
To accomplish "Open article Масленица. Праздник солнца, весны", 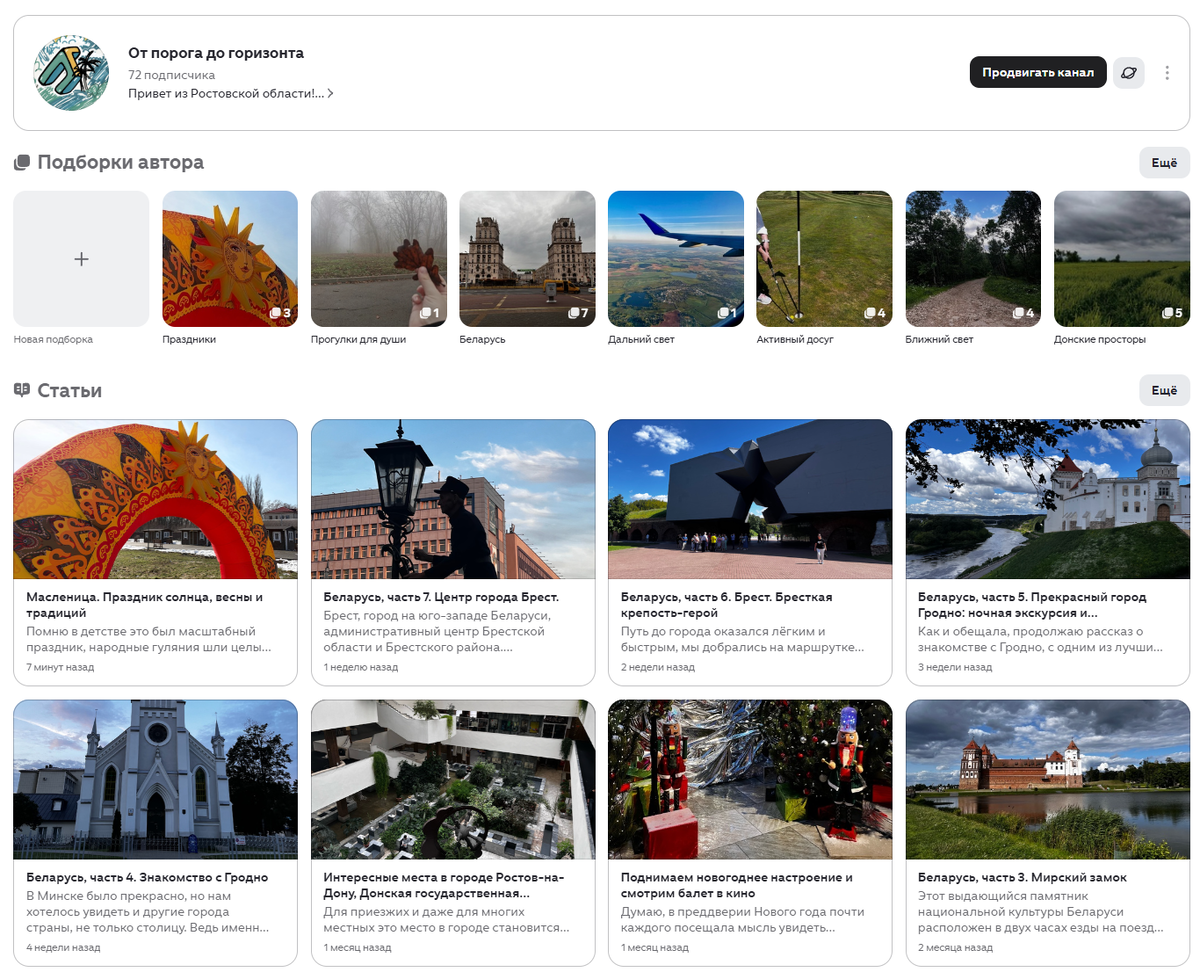I will pos(155,552).
